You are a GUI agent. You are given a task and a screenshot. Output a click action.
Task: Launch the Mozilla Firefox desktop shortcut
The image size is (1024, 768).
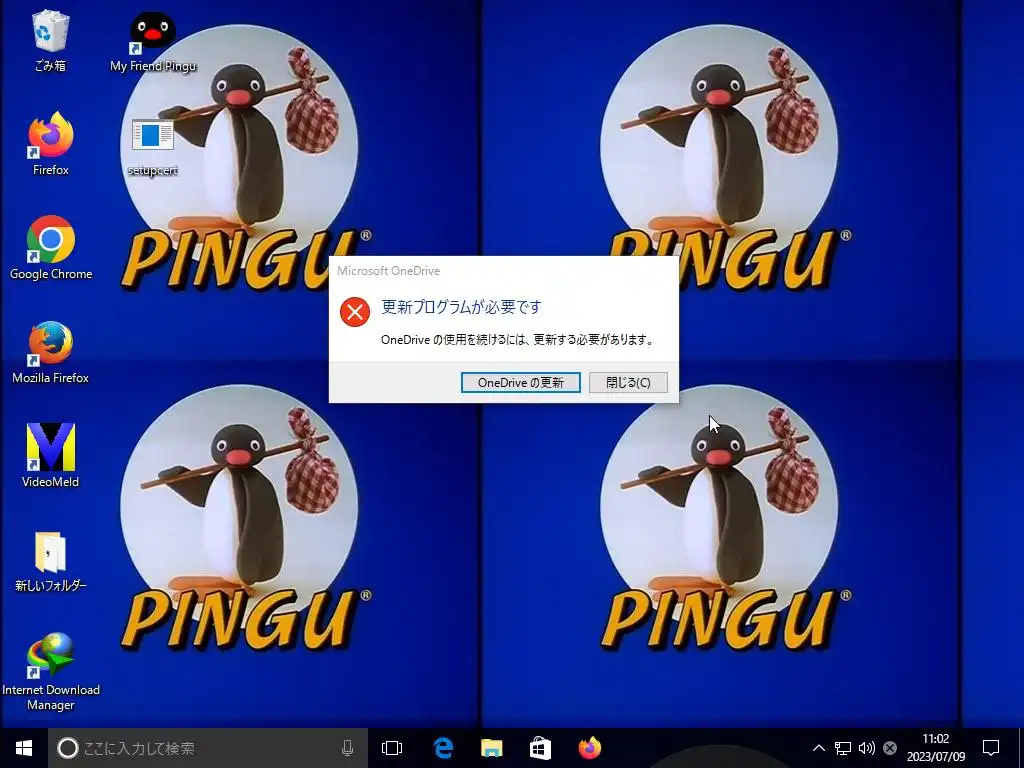tap(50, 352)
